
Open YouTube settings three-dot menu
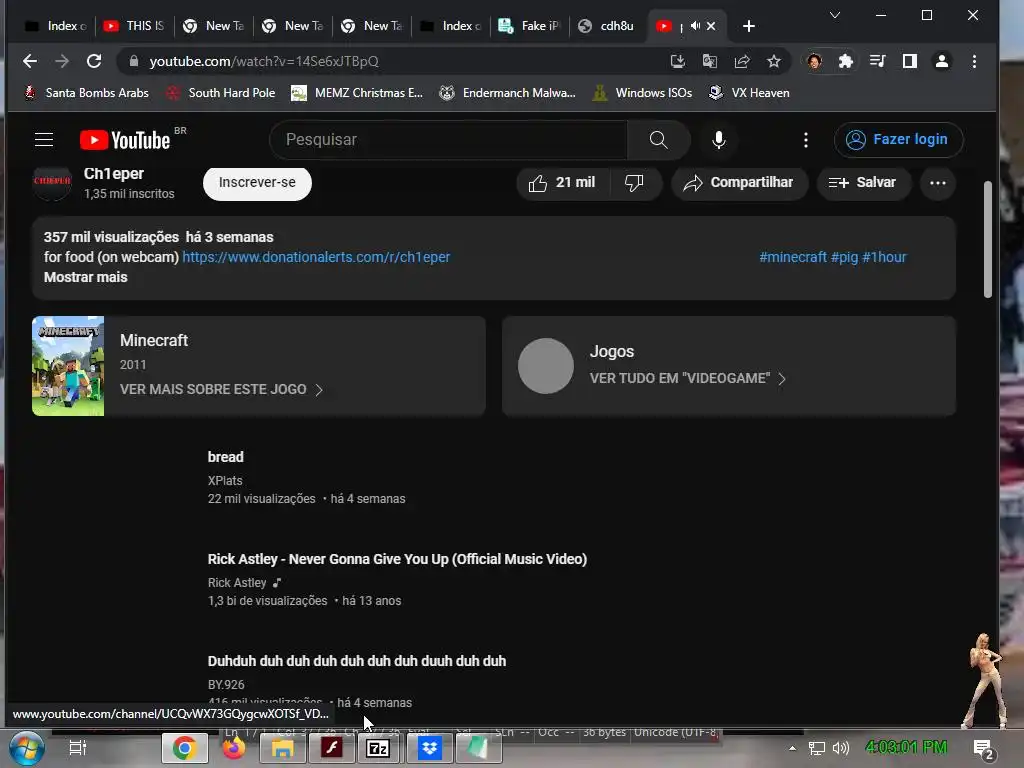tap(806, 140)
